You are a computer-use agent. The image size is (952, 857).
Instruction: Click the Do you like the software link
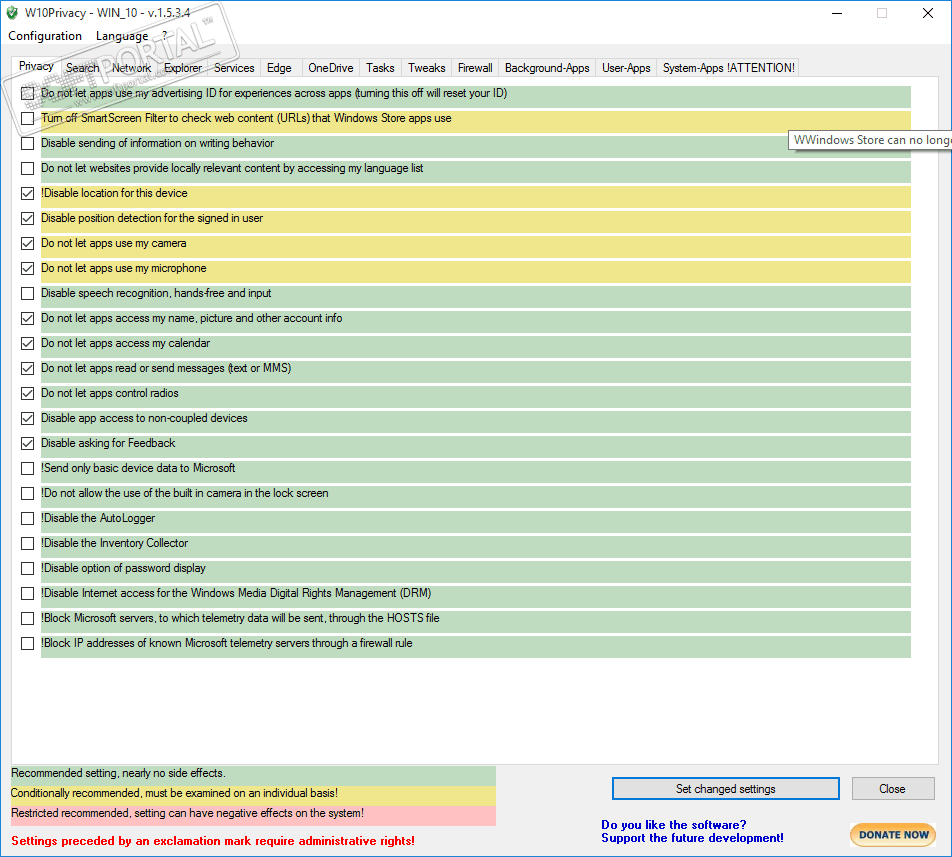673,824
